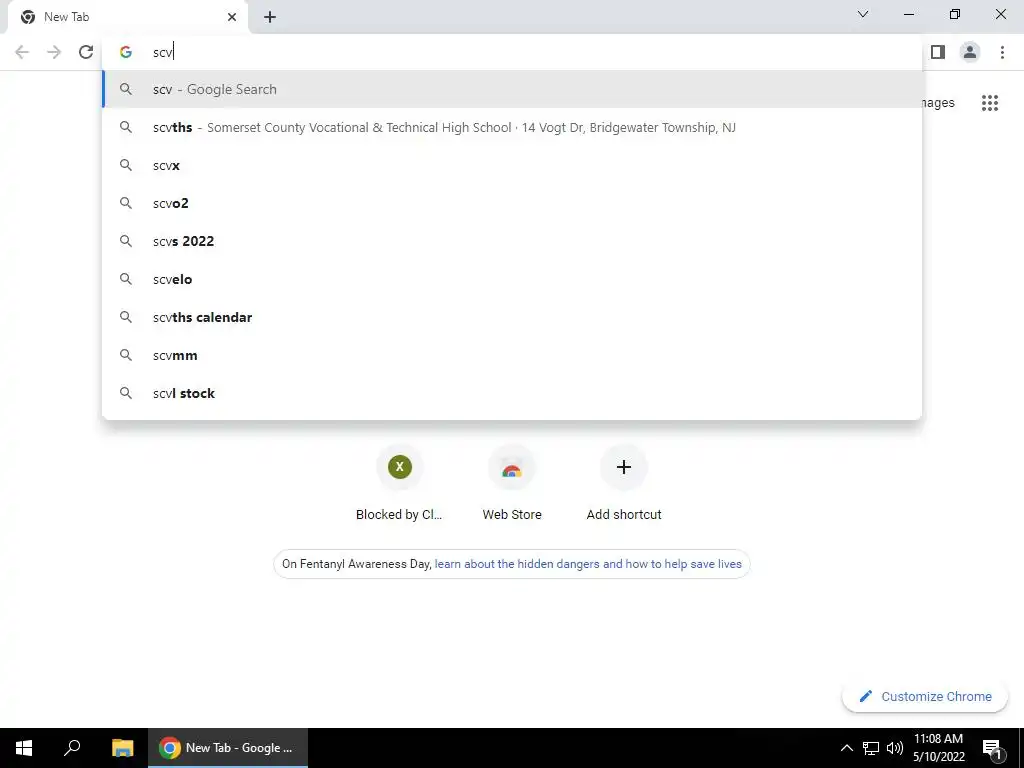Open the Web Store shortcut

(512, 485)
